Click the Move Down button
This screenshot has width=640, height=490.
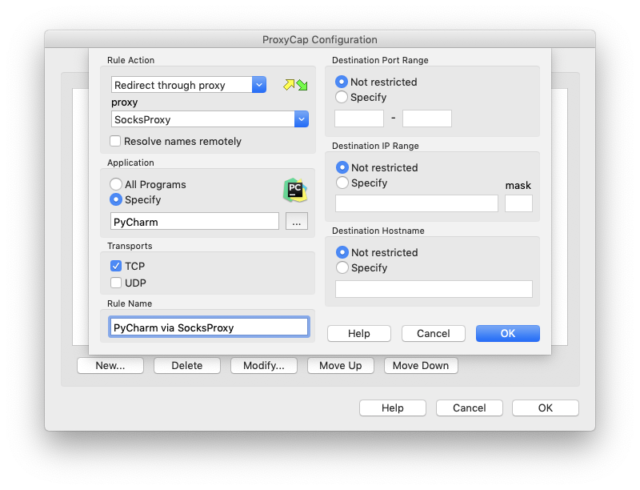coord(421,365)
